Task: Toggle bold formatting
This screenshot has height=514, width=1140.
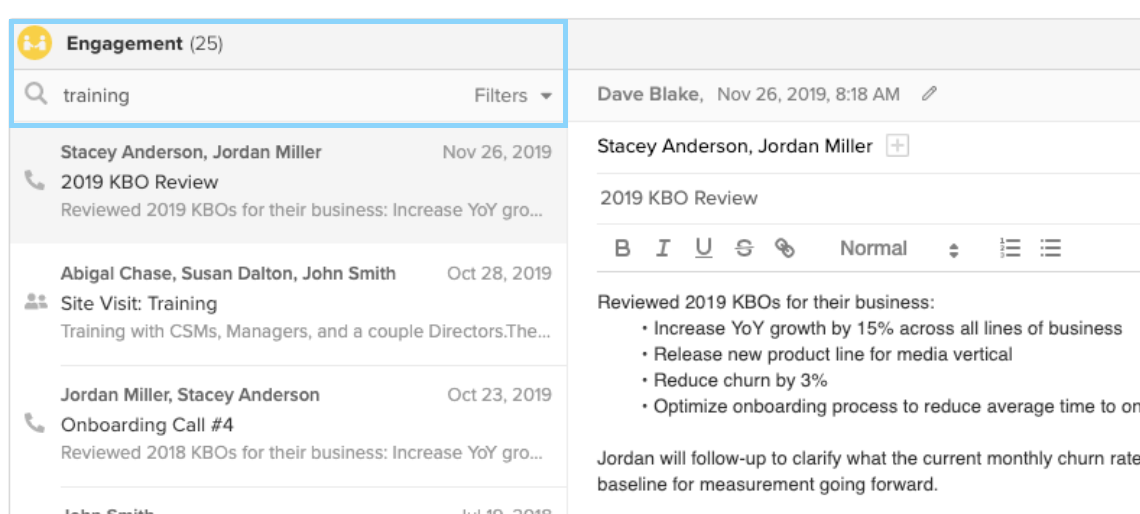Action: 622,249
